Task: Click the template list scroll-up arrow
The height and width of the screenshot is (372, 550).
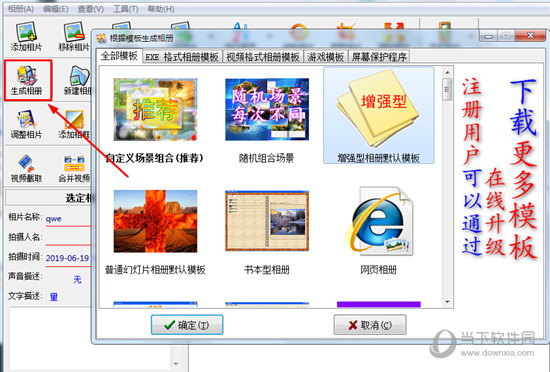Action: (x=447, y=72)
